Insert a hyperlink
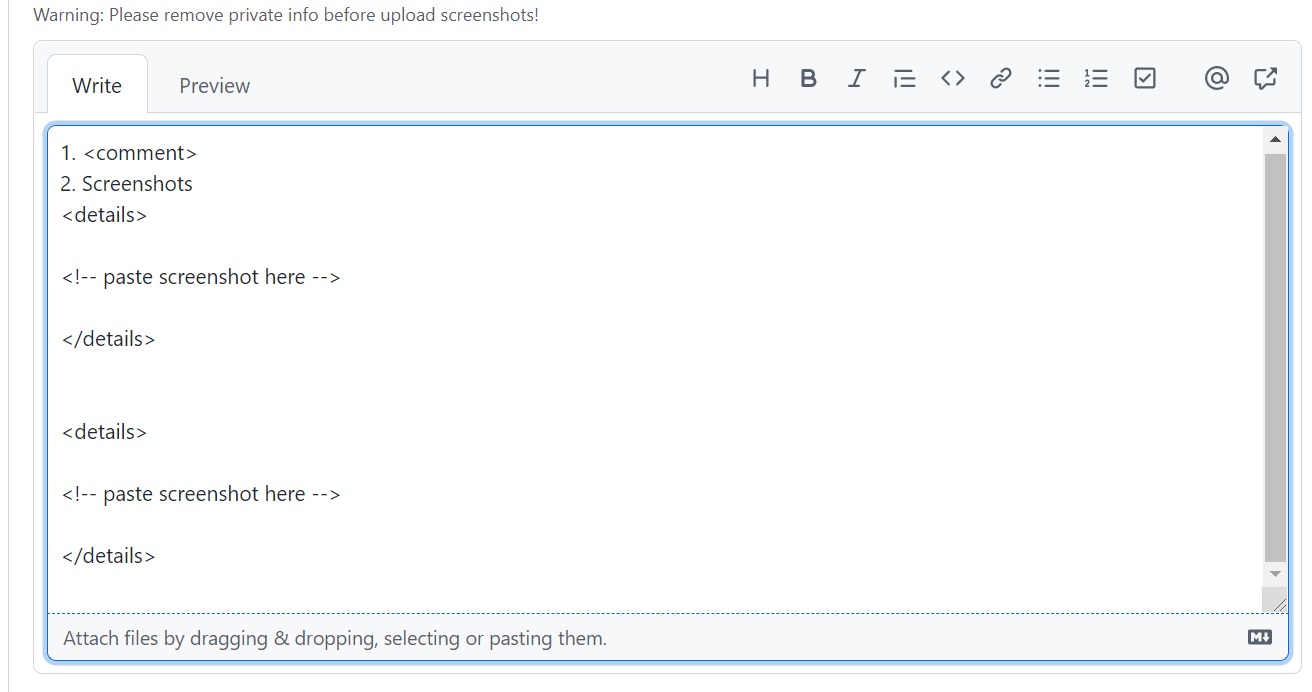 (1000, 78)
